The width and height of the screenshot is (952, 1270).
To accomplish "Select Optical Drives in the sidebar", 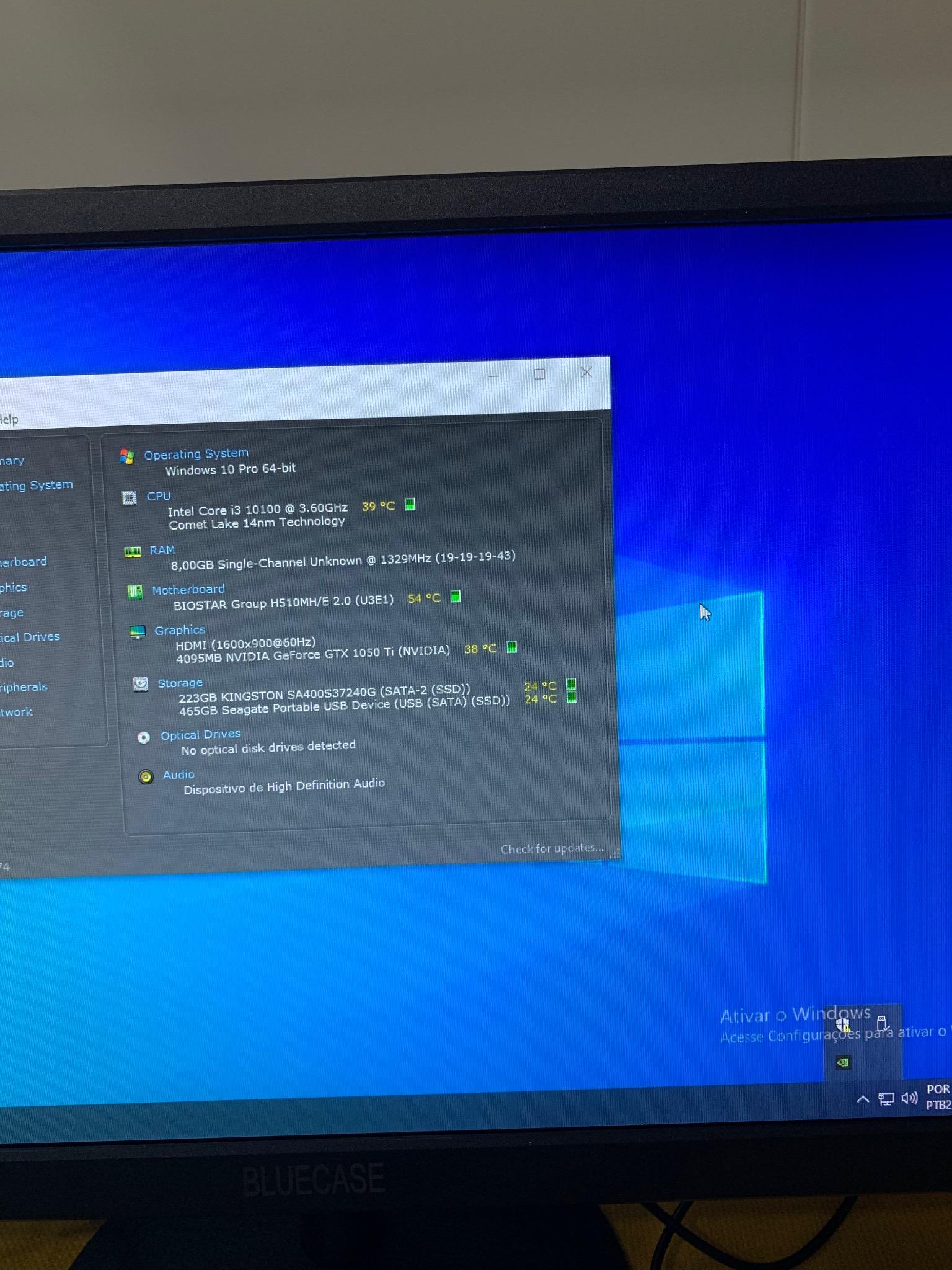I will (x=30, y=637).
